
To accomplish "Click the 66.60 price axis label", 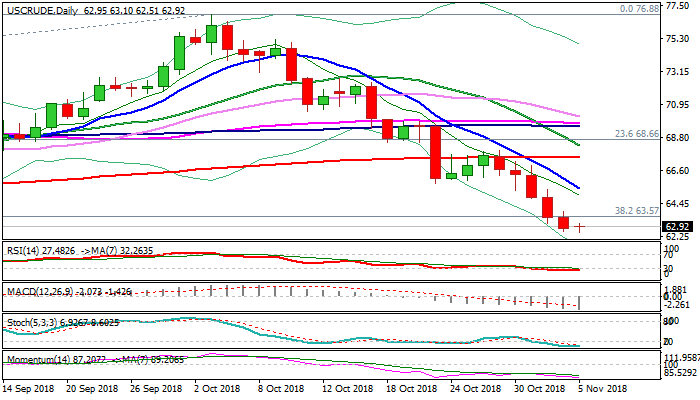I will coord(676,171).
